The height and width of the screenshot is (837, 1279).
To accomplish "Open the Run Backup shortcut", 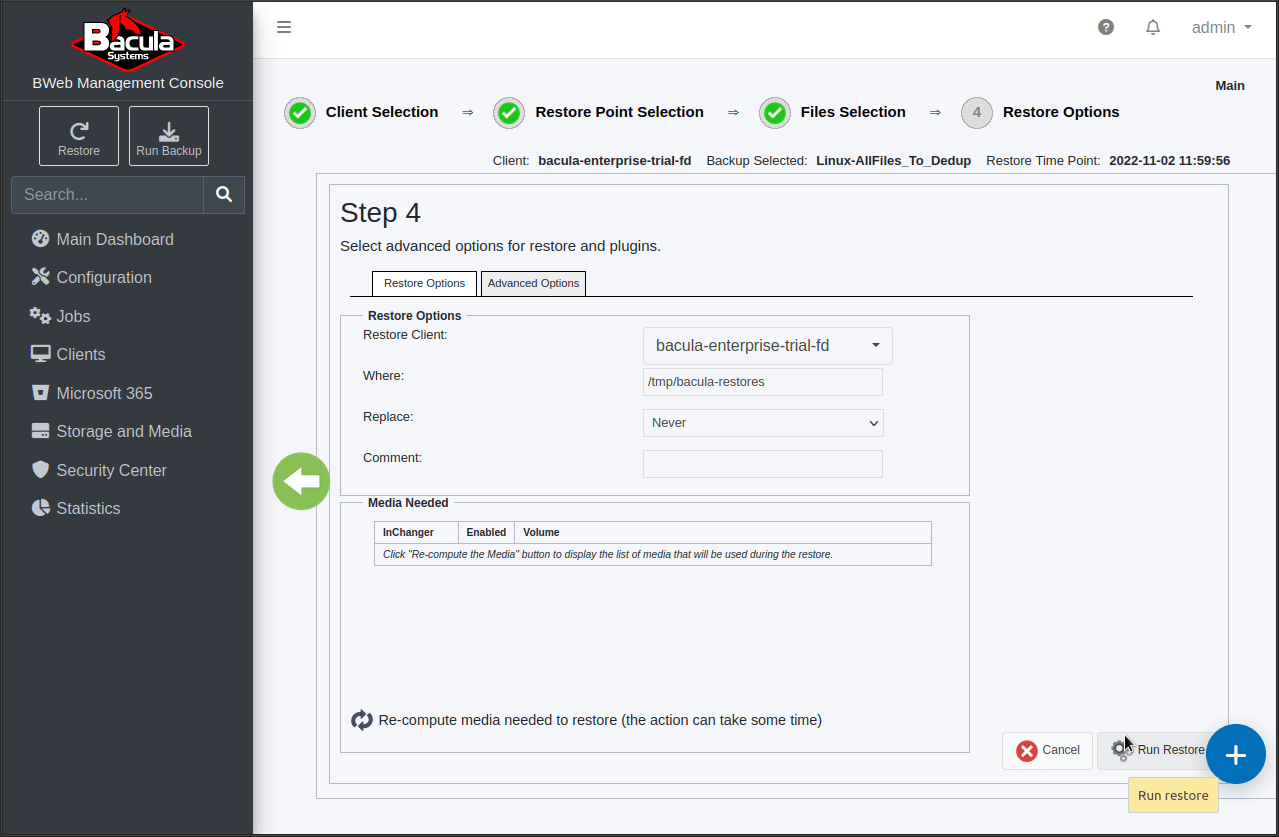I will [169, 136].
